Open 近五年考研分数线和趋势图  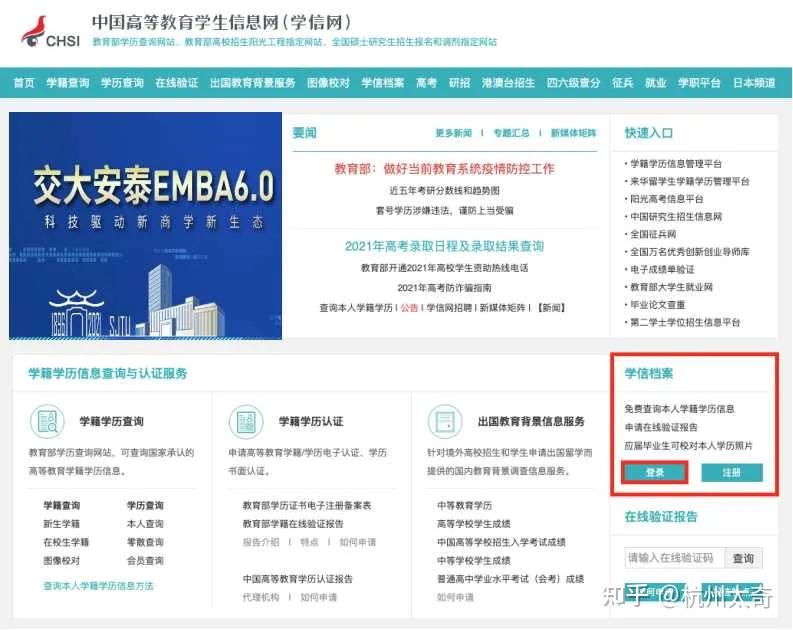pyautogui.click(x=445, y=191)
